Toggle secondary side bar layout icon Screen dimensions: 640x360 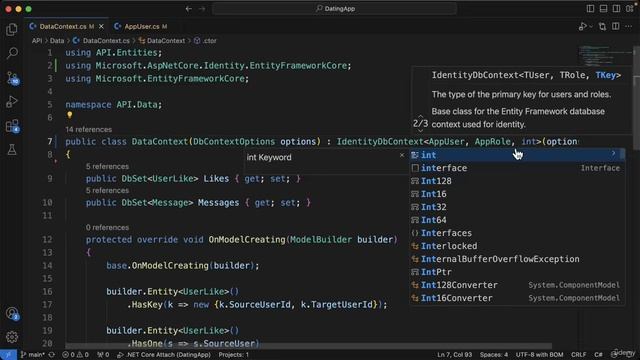pos(616,9)
